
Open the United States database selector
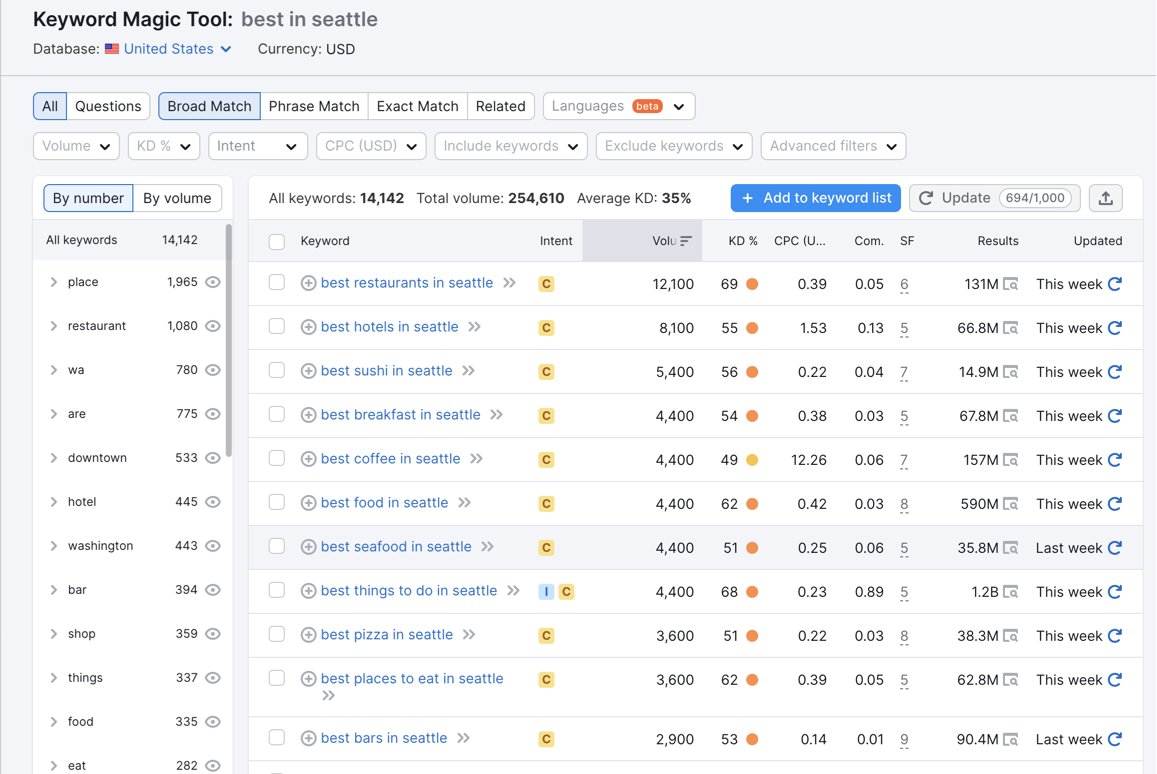coord(177,49)
